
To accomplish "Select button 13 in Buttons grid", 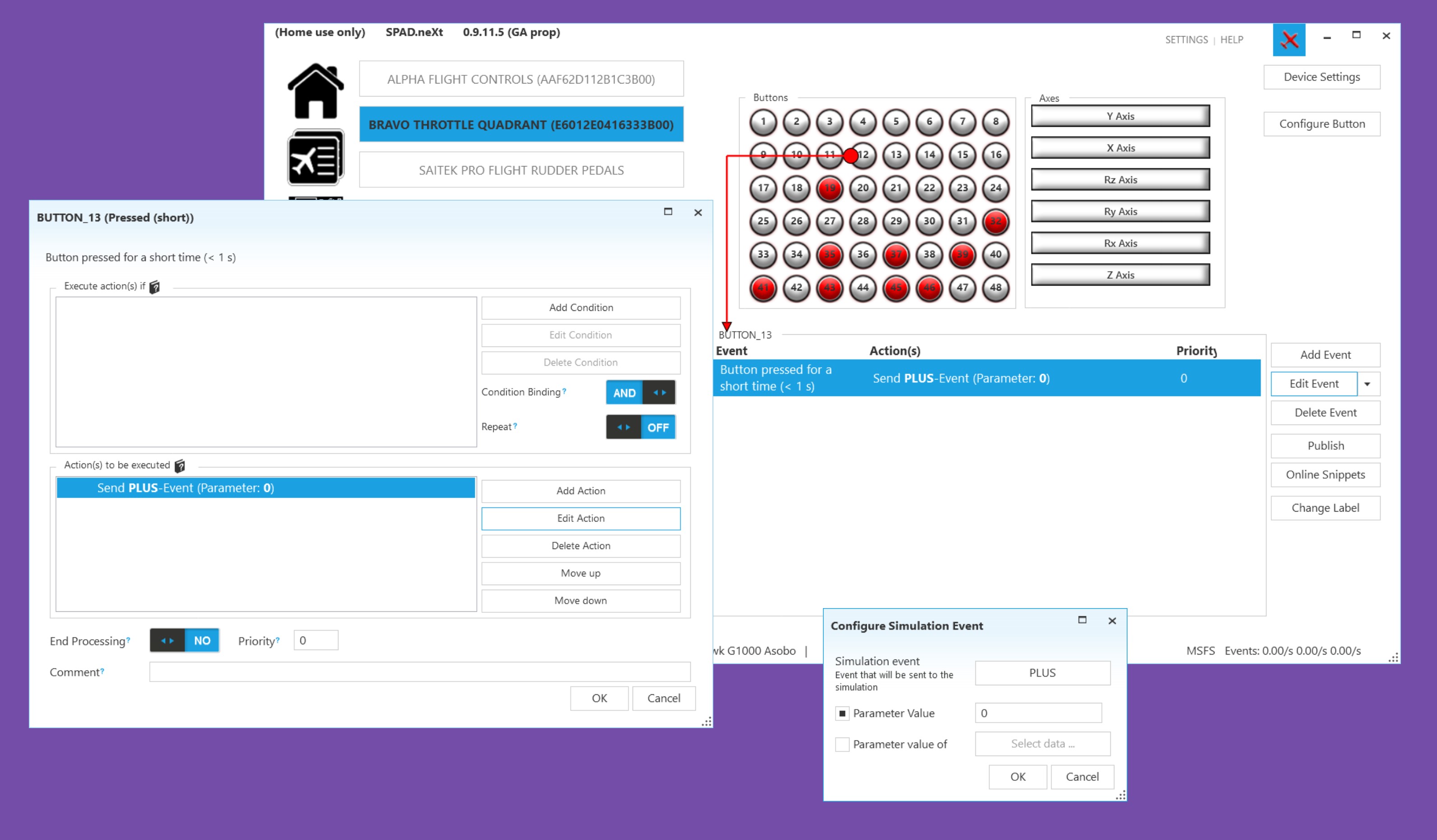I will (896, 155).
